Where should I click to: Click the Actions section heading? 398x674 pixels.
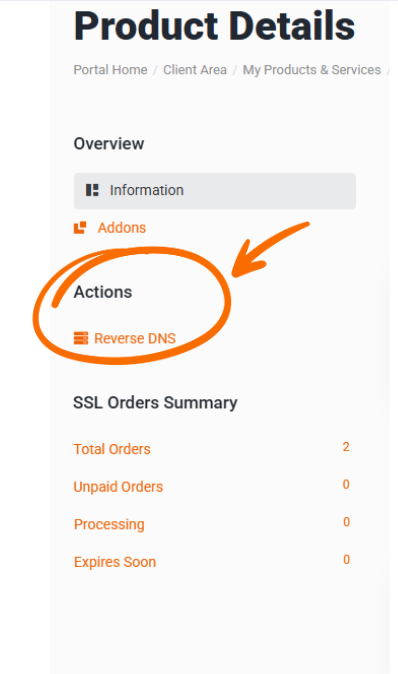103,292
